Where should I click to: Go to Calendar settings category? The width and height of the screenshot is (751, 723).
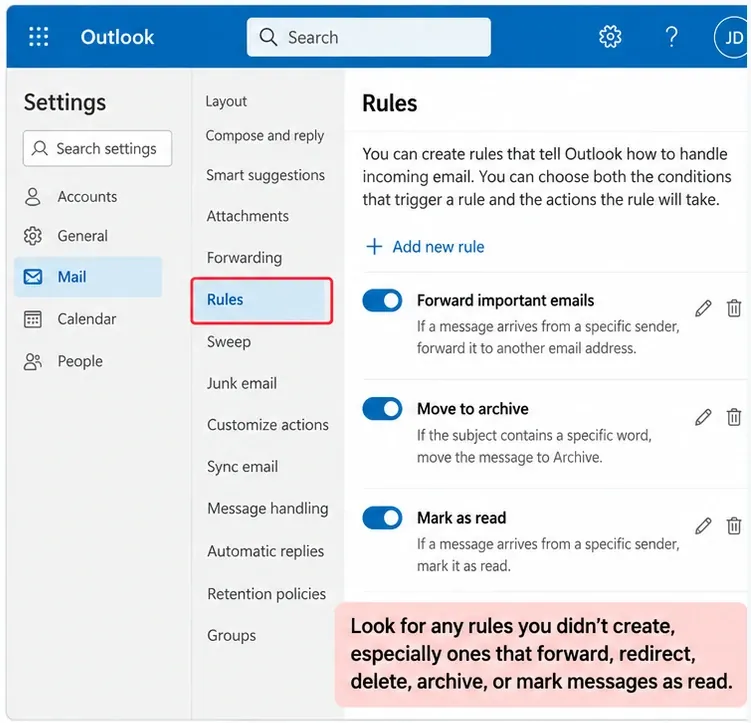pyautogui.click(x=89, y=319)
